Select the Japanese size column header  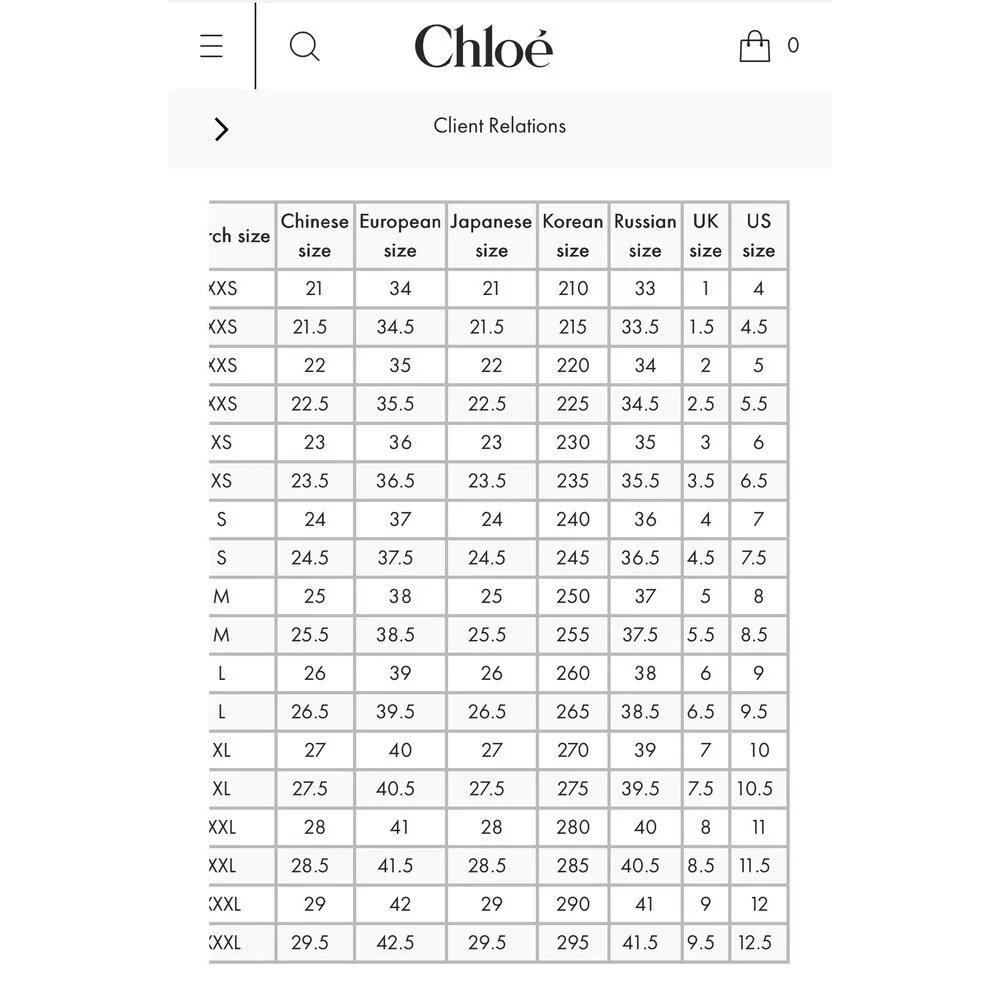click(x=491, y=235)
